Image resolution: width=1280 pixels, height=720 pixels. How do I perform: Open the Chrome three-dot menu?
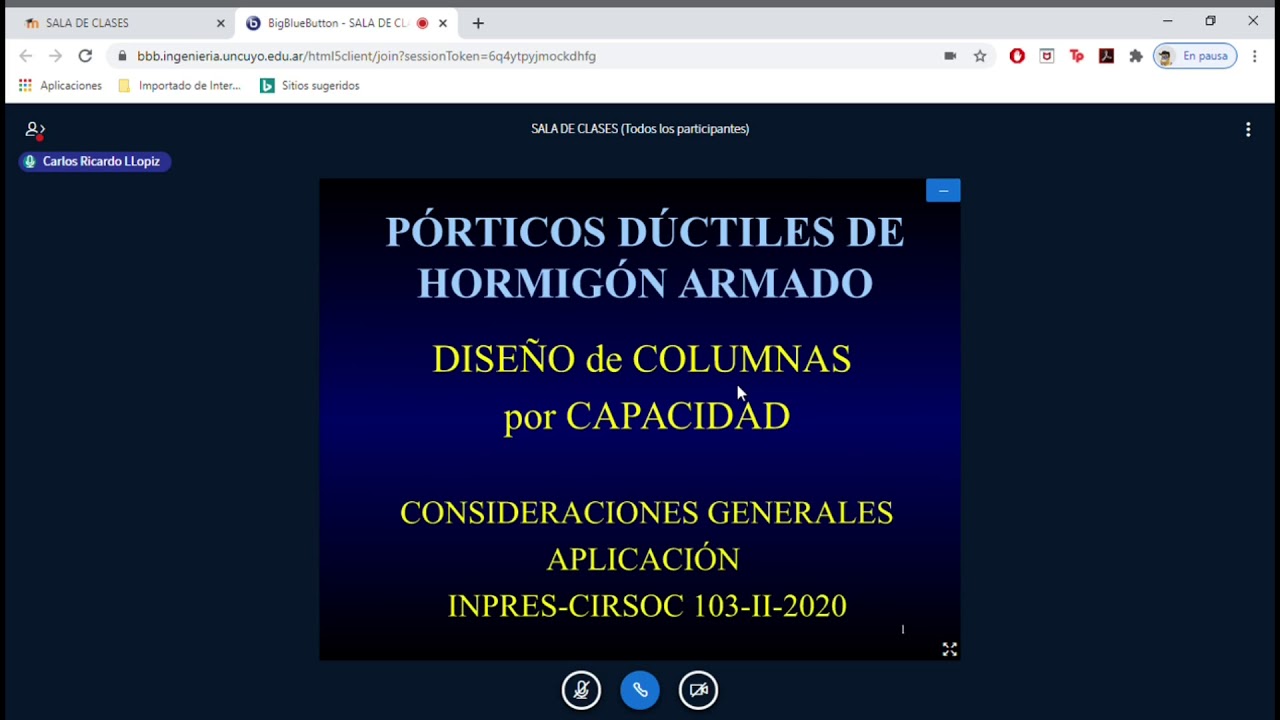(1254, 56)
